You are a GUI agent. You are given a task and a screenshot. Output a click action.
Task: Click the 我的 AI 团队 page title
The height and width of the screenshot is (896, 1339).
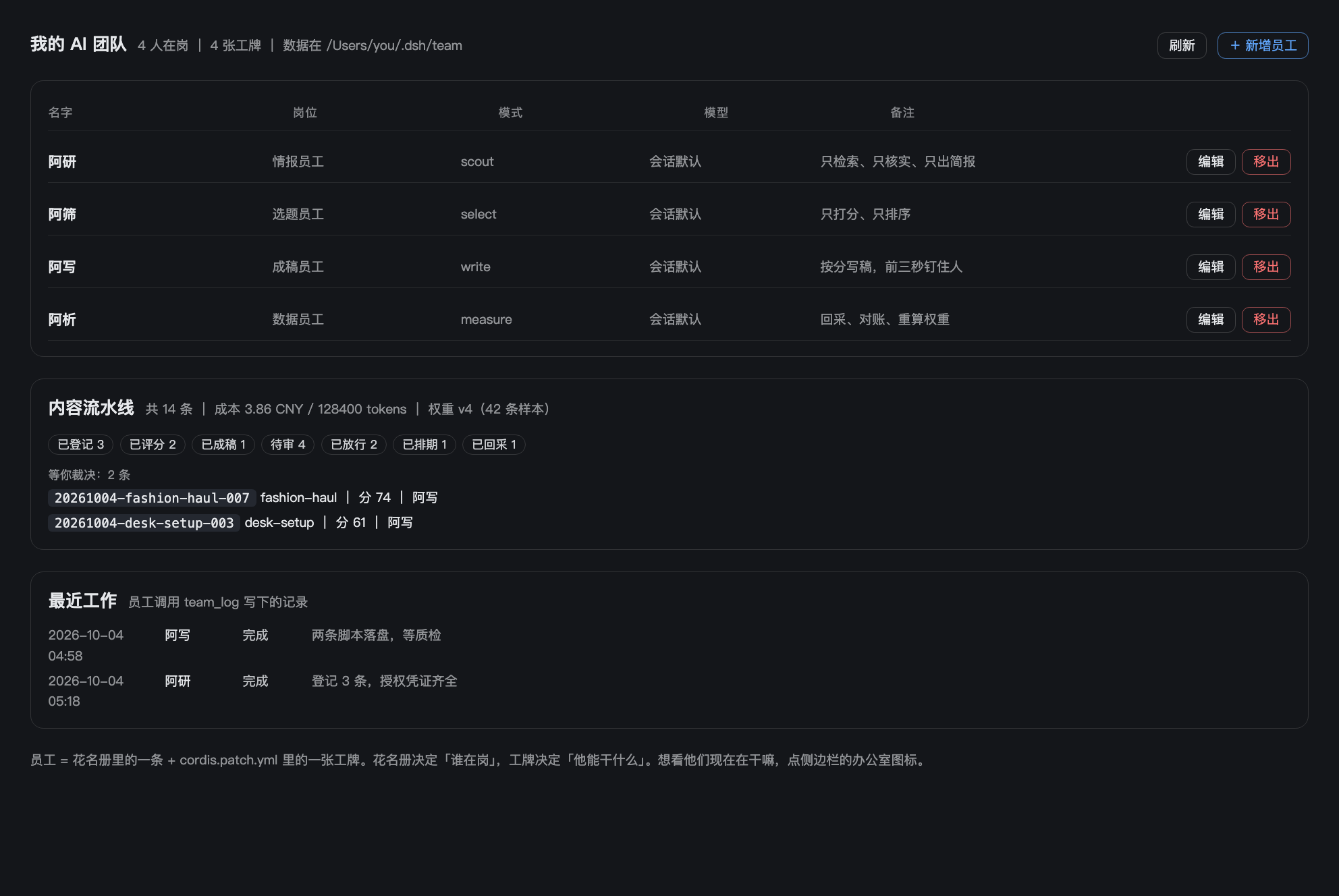pos(78,45)
